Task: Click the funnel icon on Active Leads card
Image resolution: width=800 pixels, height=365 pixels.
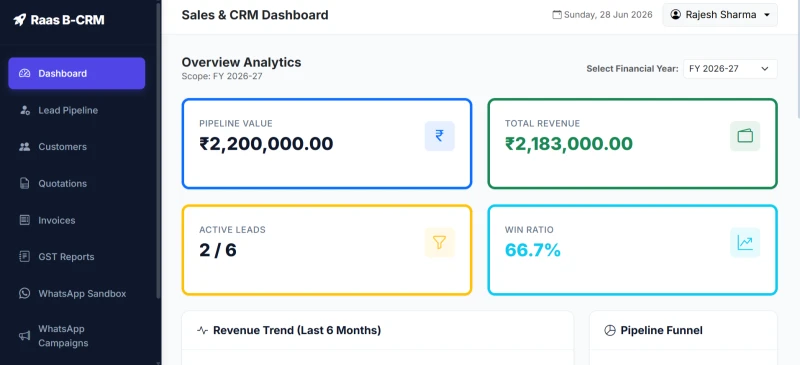Action: click(x=439, y=242)
